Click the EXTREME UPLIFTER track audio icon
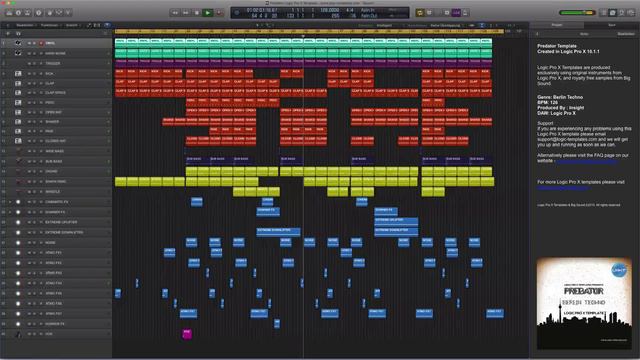640x360 pixels. pos(18,222)
